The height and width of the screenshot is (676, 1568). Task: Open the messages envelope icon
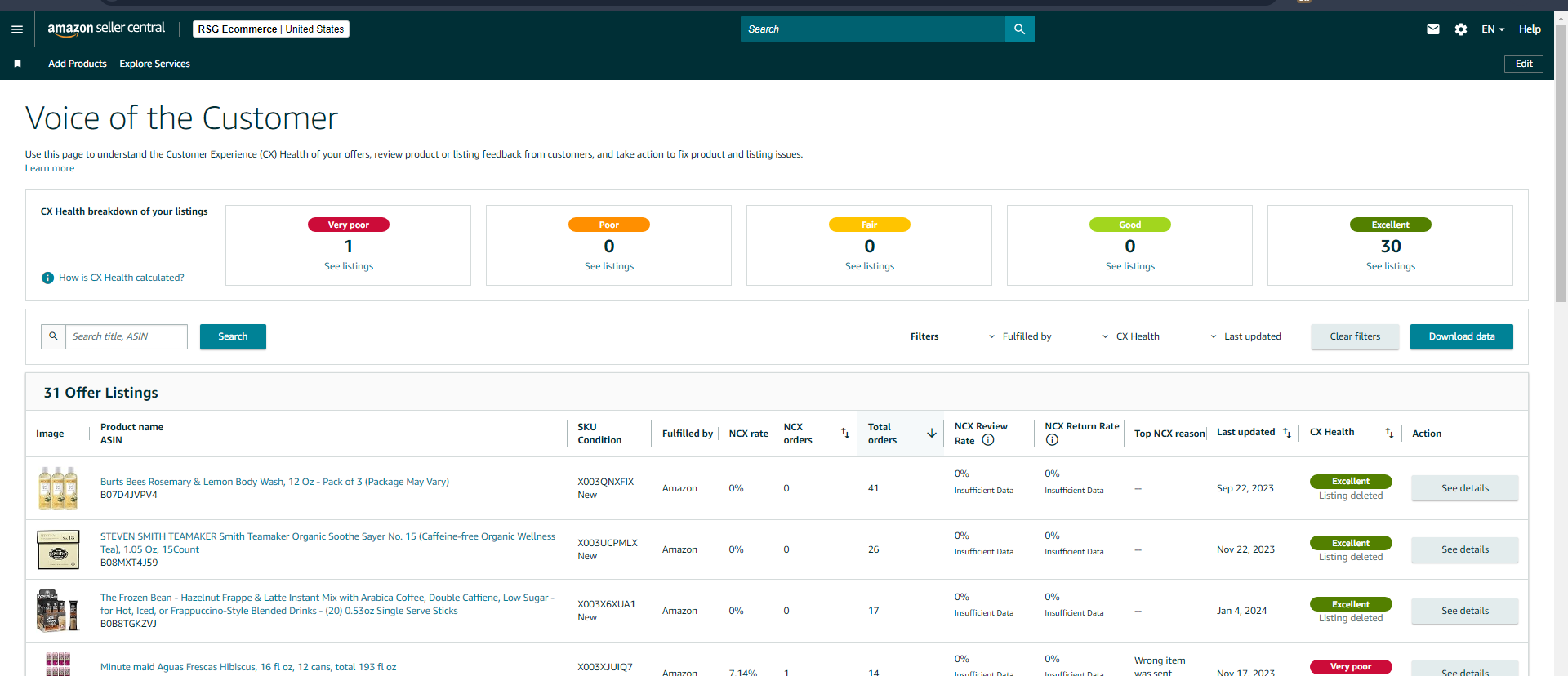pos(1433,29)
